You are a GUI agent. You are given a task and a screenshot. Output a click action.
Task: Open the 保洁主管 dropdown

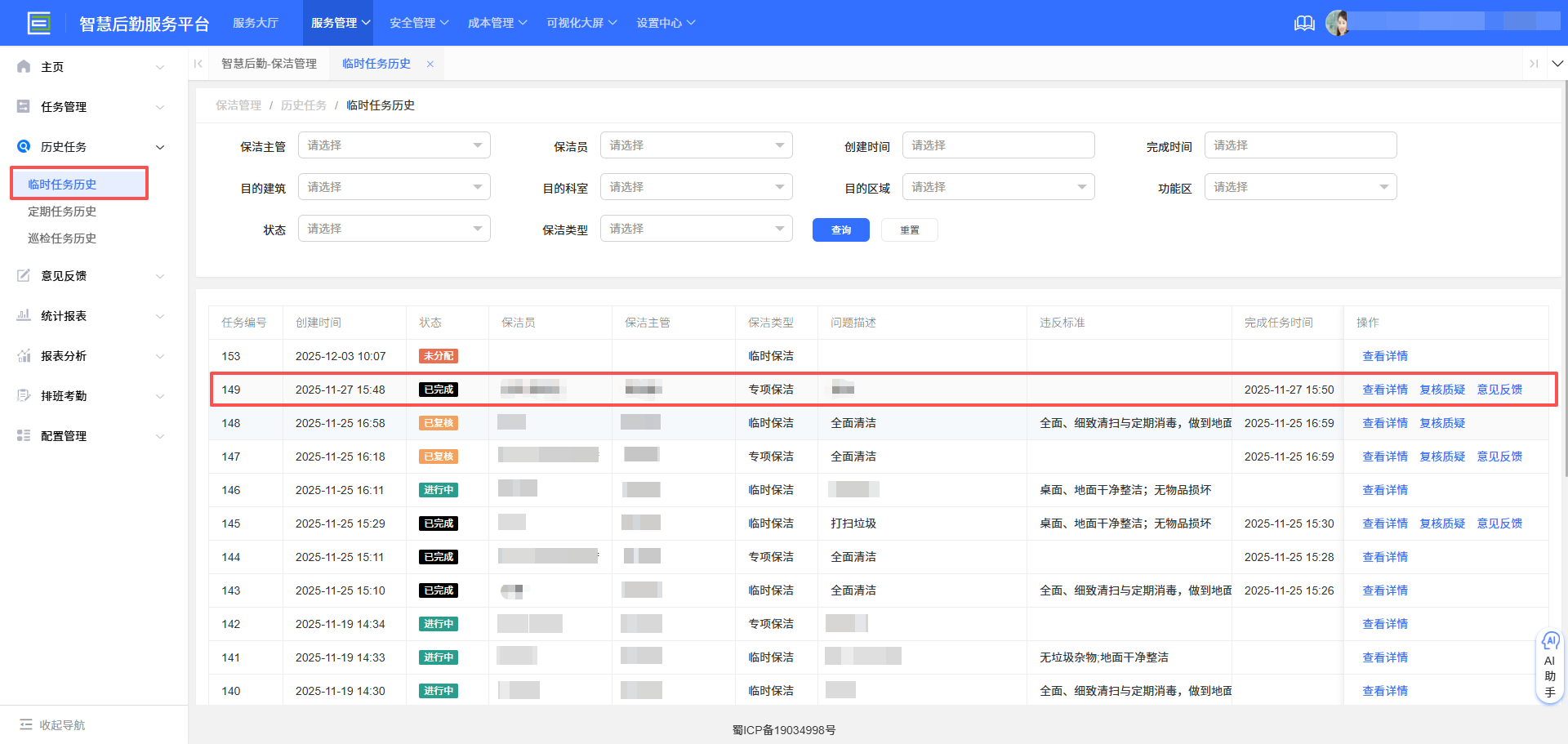(x=394, y=145)
